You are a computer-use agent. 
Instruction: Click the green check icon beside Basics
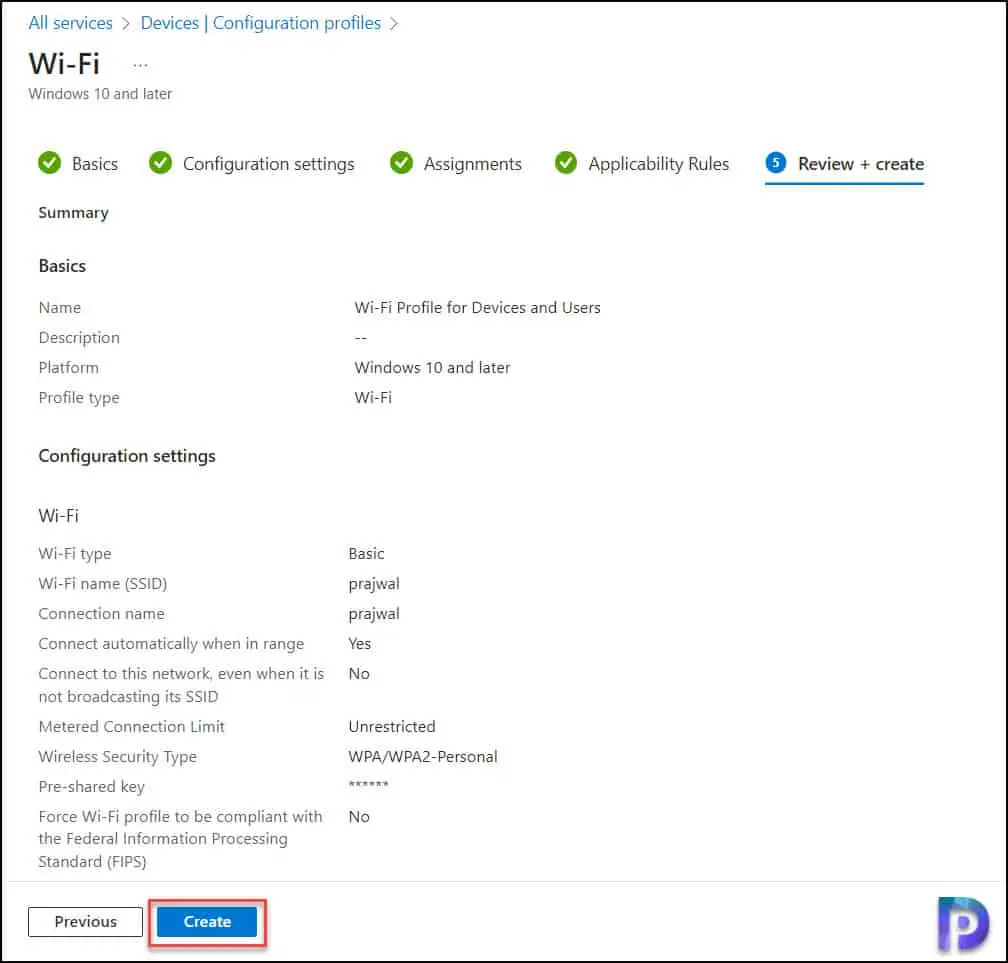[x=50, y=163]
